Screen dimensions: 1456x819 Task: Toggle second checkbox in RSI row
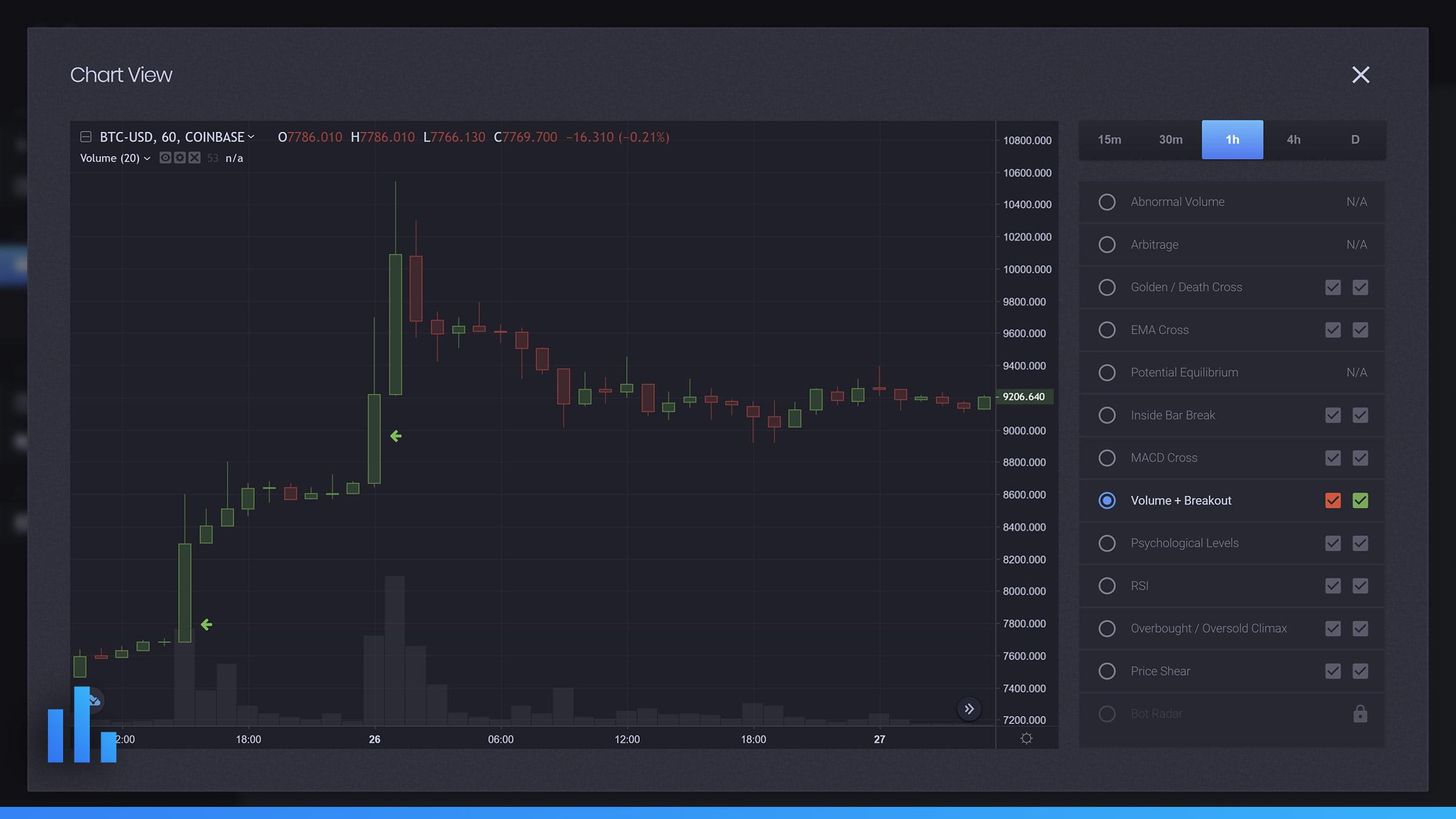(x=1360, y=586)
